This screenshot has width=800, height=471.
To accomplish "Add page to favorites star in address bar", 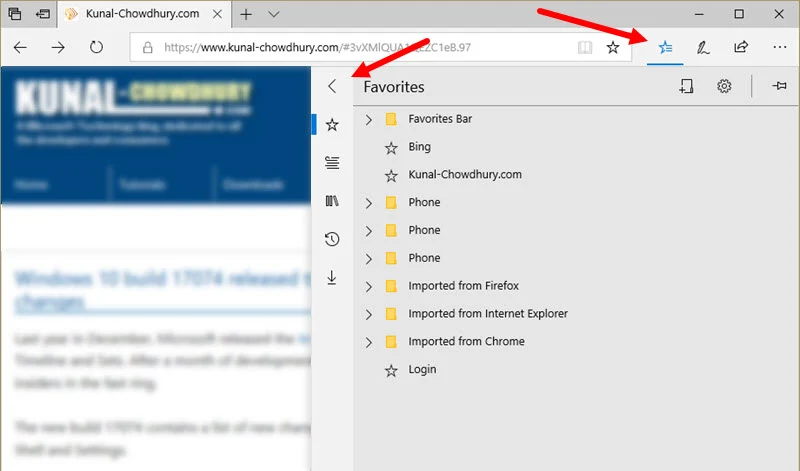I will [x=613, y=47].
